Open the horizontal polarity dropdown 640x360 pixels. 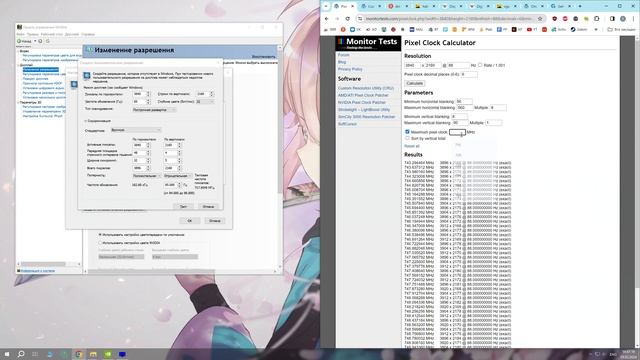tap(146, 176)
